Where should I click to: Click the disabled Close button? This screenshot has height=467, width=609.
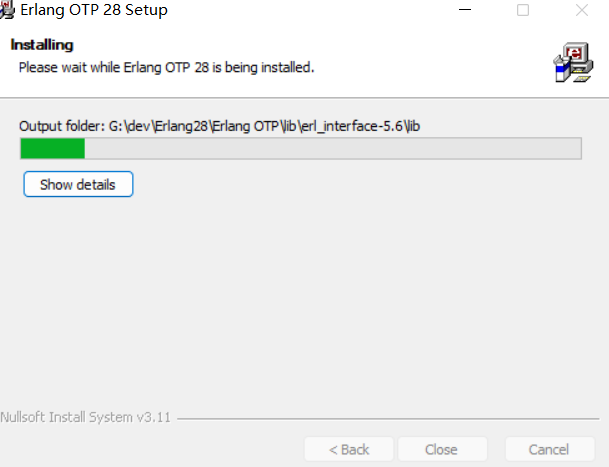[x=442, y=450]
